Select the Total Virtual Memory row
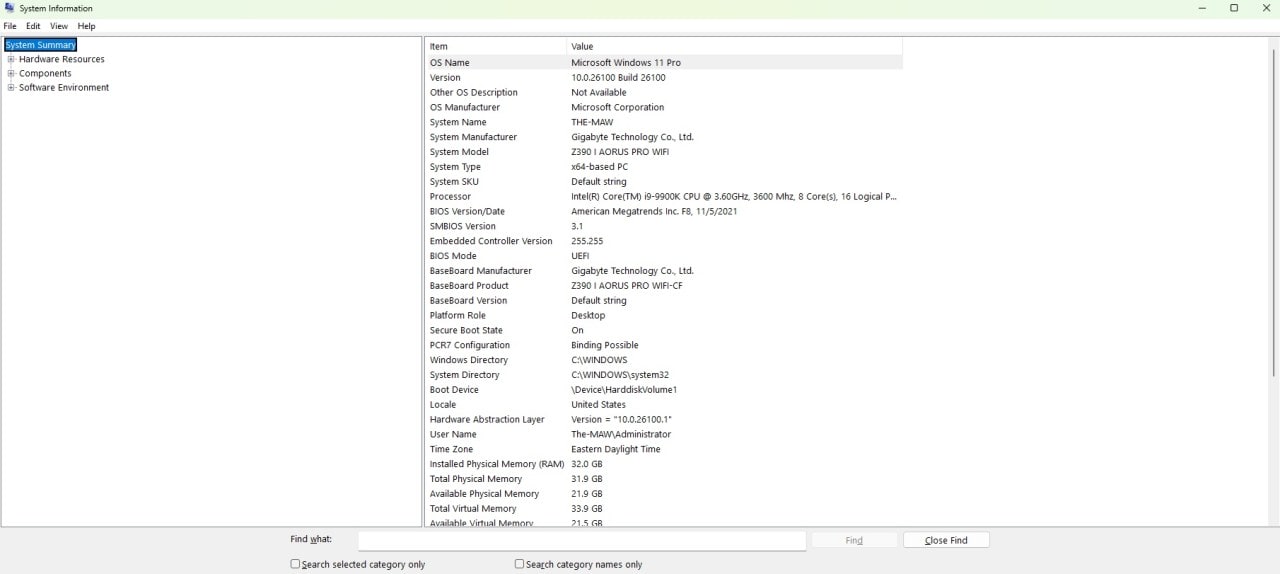The image size is (1280, 574). [664, 509]
